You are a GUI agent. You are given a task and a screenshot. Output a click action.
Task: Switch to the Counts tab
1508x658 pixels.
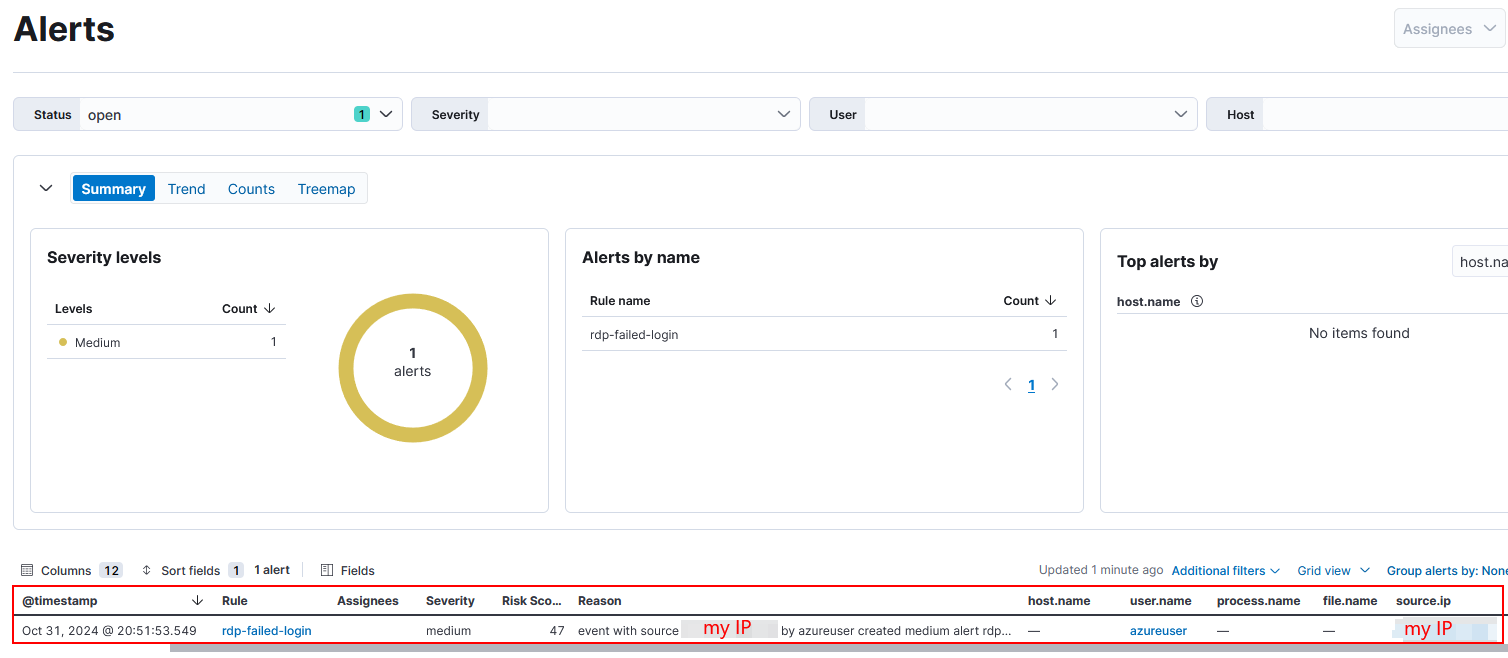coord(251,188)
